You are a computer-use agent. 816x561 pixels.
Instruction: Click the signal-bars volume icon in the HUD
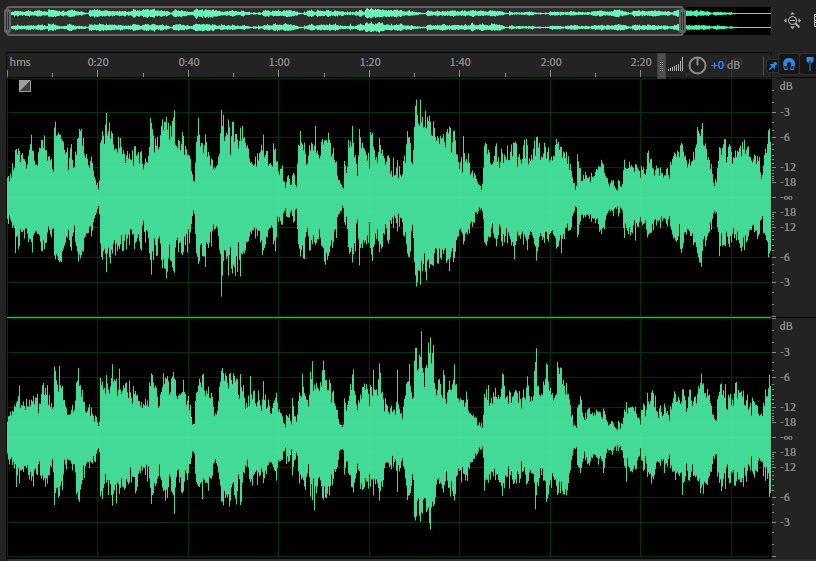pos(675,66)
